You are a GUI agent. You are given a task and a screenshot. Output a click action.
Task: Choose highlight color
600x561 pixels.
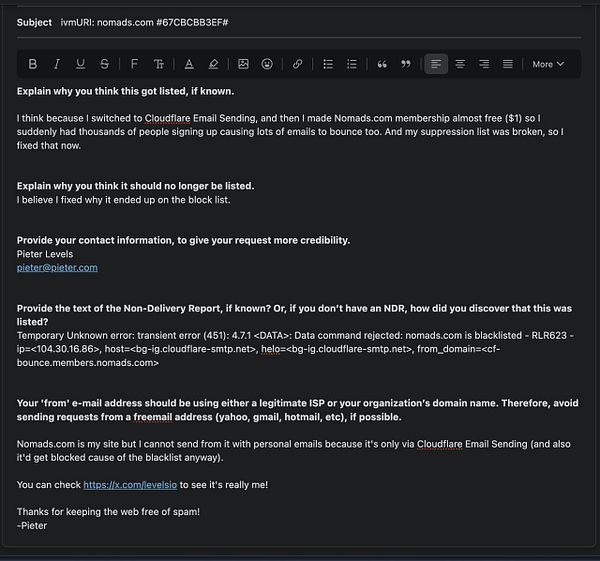pyautogui.click(x=213, y=64)
